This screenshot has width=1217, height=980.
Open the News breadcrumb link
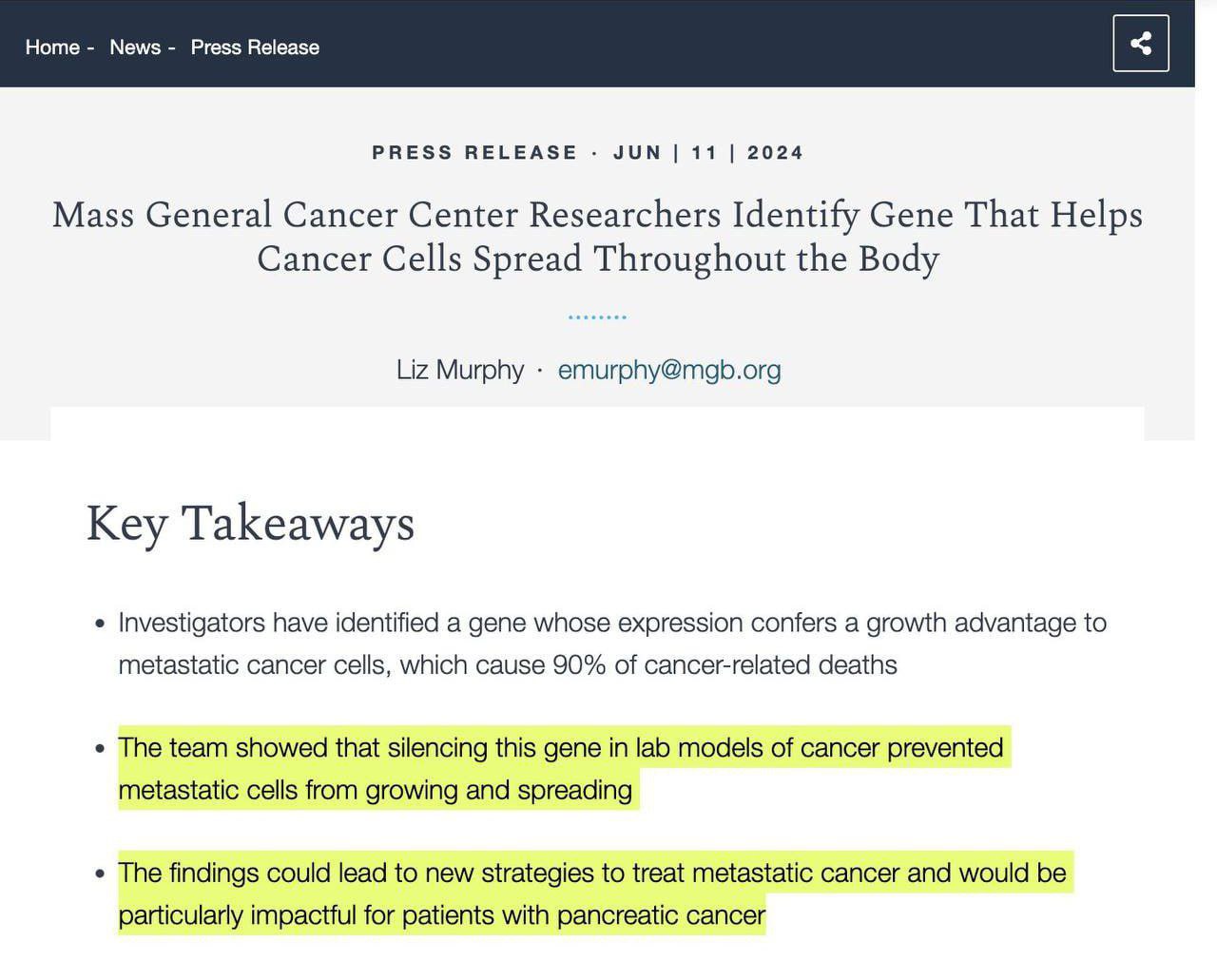click(x=135, y=48)
